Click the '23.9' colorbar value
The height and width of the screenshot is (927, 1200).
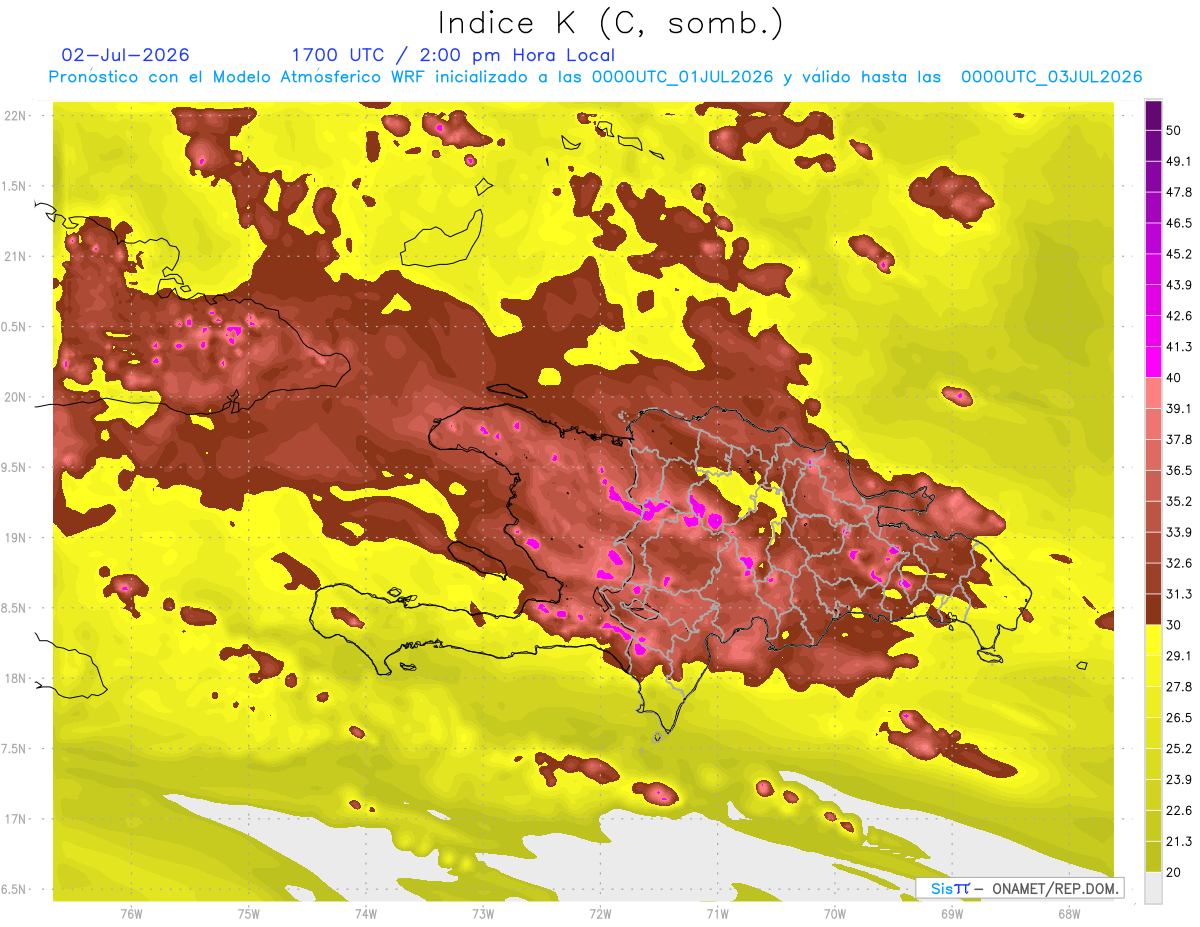pyautogui.click(x=1179, y=780)
